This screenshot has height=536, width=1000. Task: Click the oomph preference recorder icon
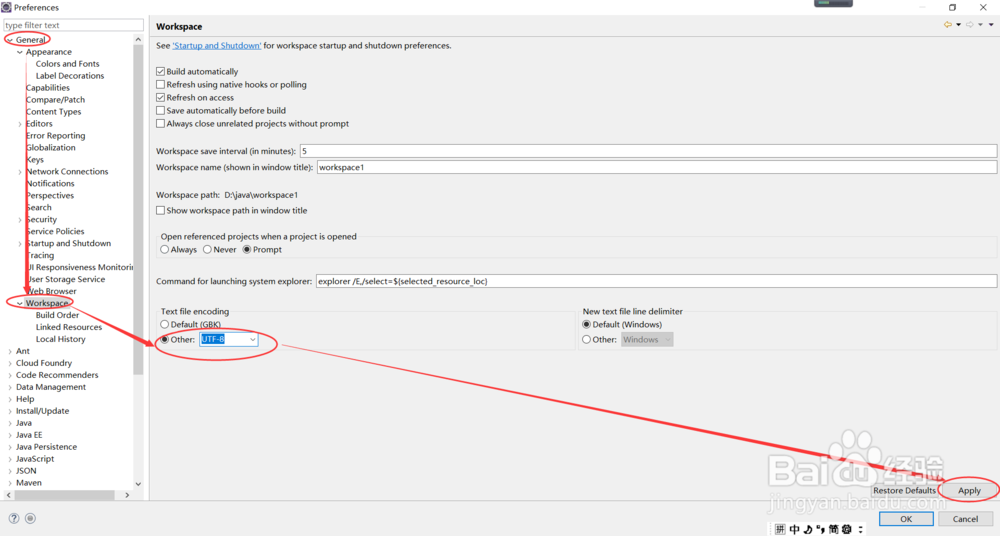(x=31, y=518)
